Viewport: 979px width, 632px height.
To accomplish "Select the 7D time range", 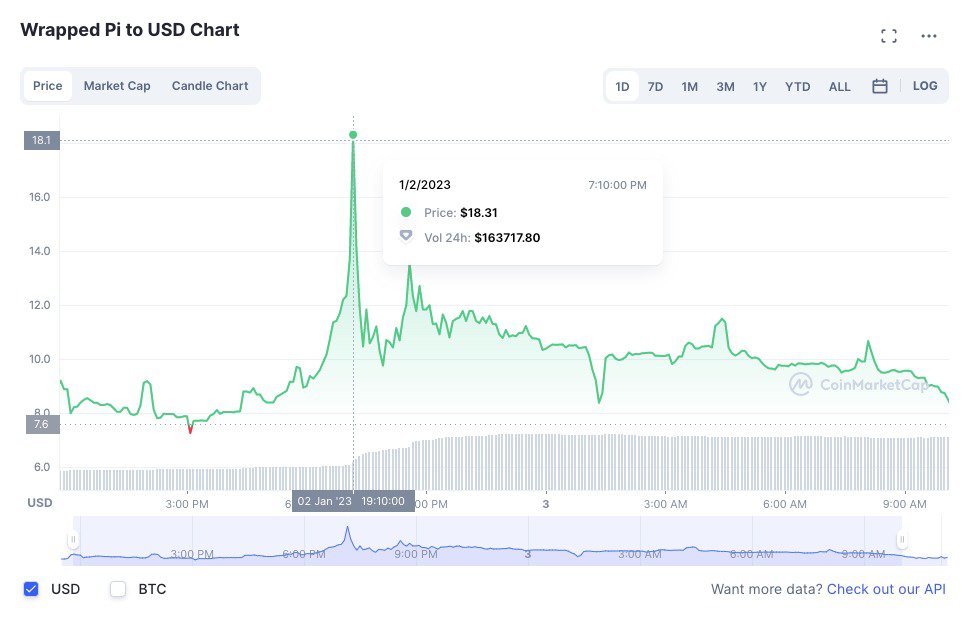I will (655, 87).
